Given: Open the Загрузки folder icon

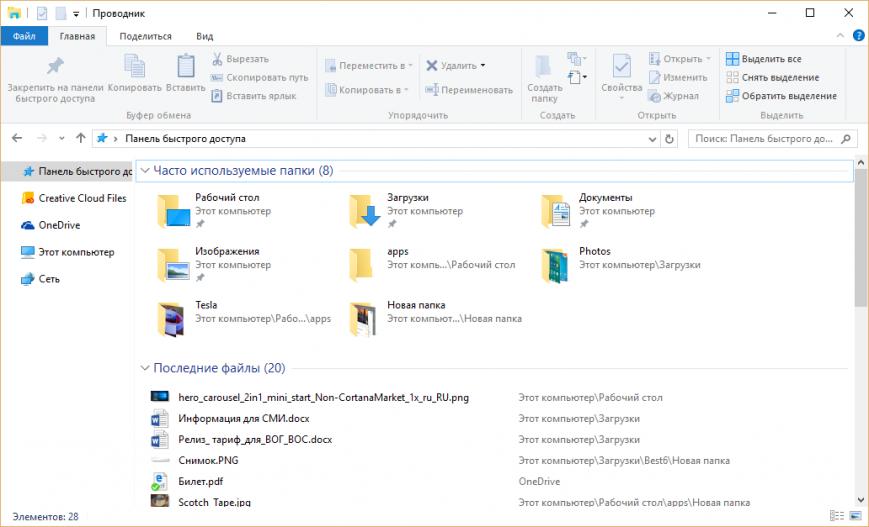Looking at the screenshot, I should pos(366,211).
